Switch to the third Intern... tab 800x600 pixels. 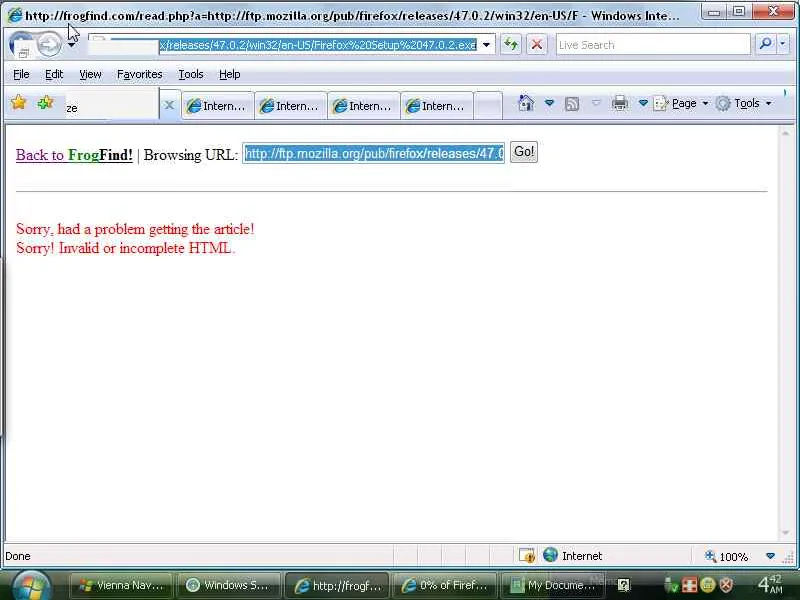click(363, 106)
